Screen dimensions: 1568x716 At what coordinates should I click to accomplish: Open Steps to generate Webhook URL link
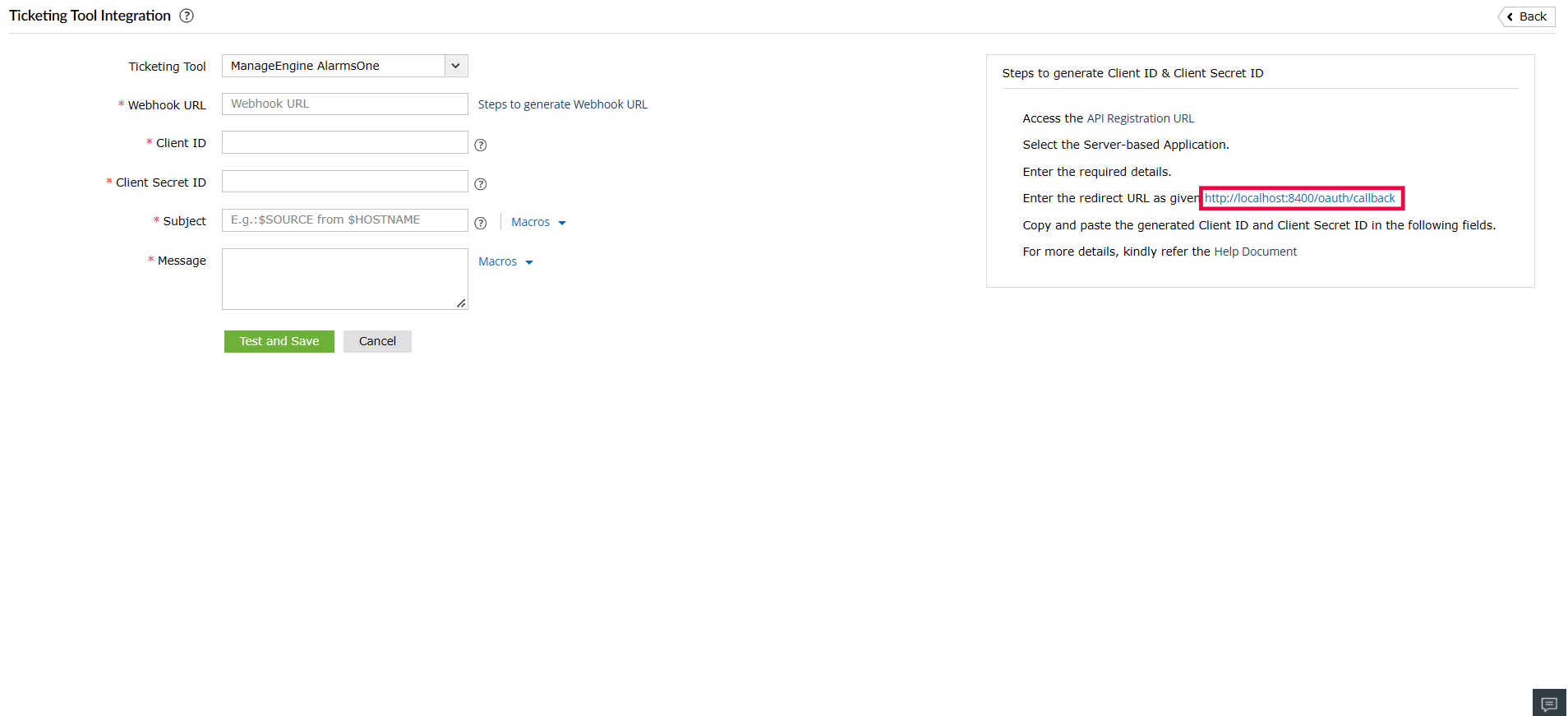(x=563, y=104)
